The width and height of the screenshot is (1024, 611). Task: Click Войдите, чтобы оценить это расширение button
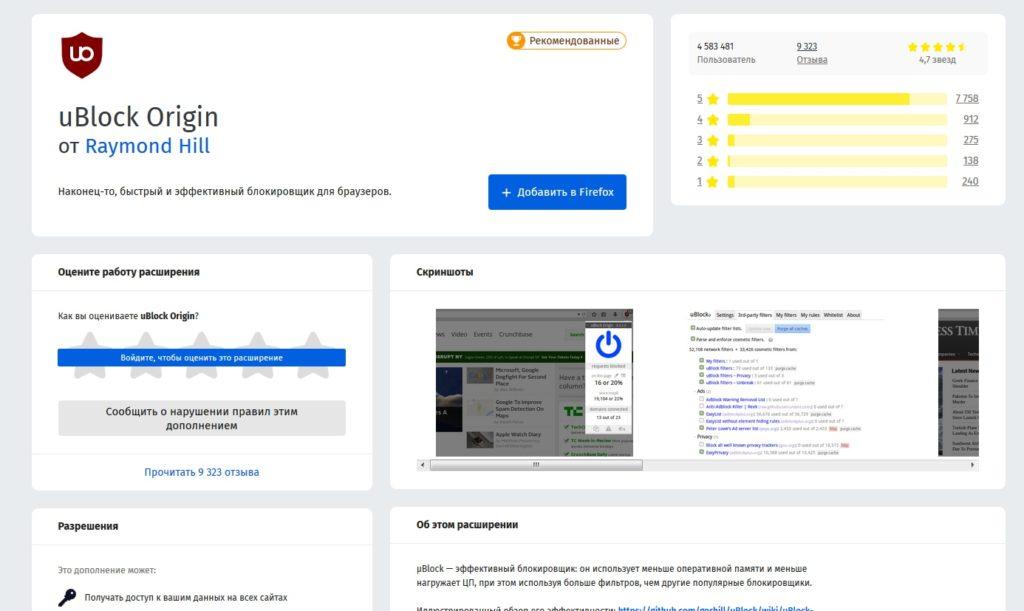tap(201, 358)
